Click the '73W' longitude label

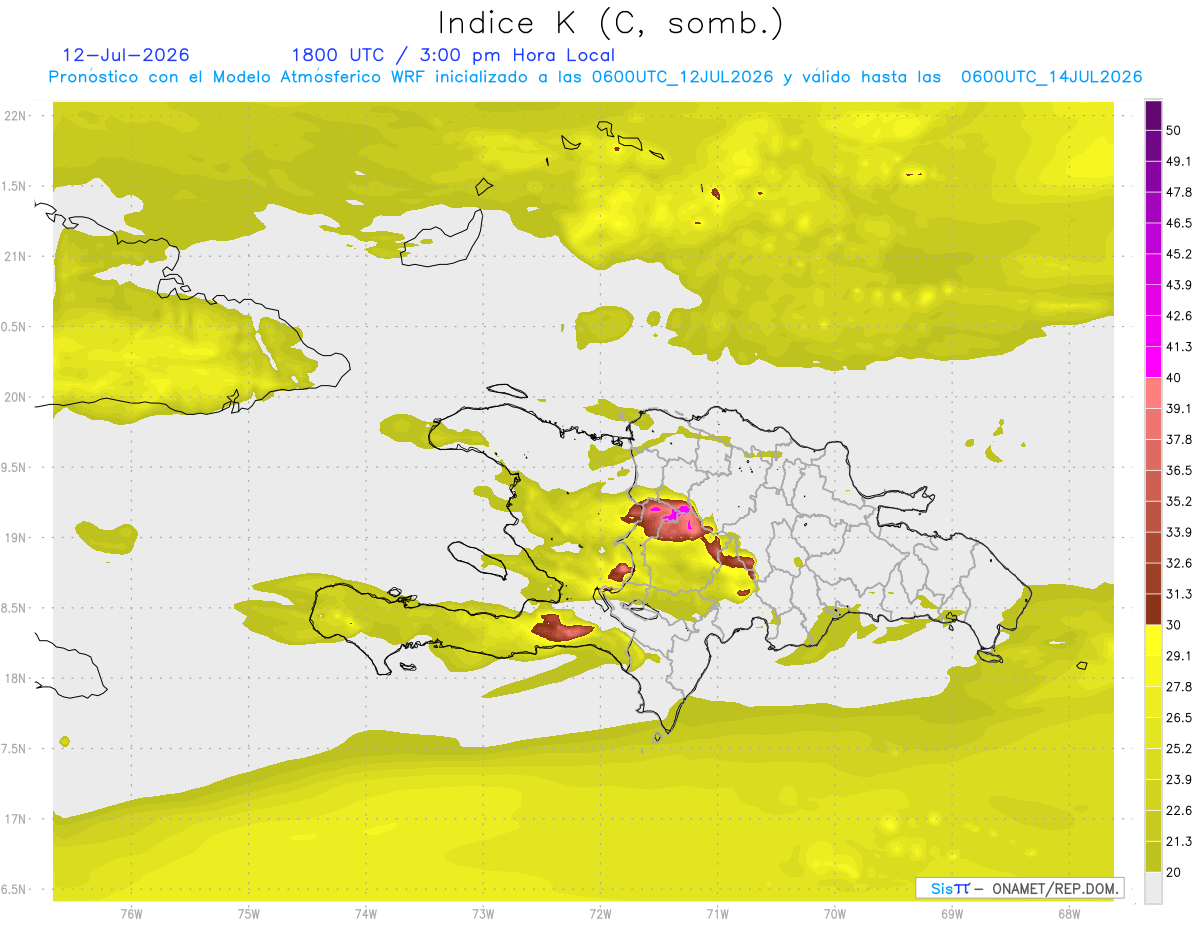tap(483, 913)
